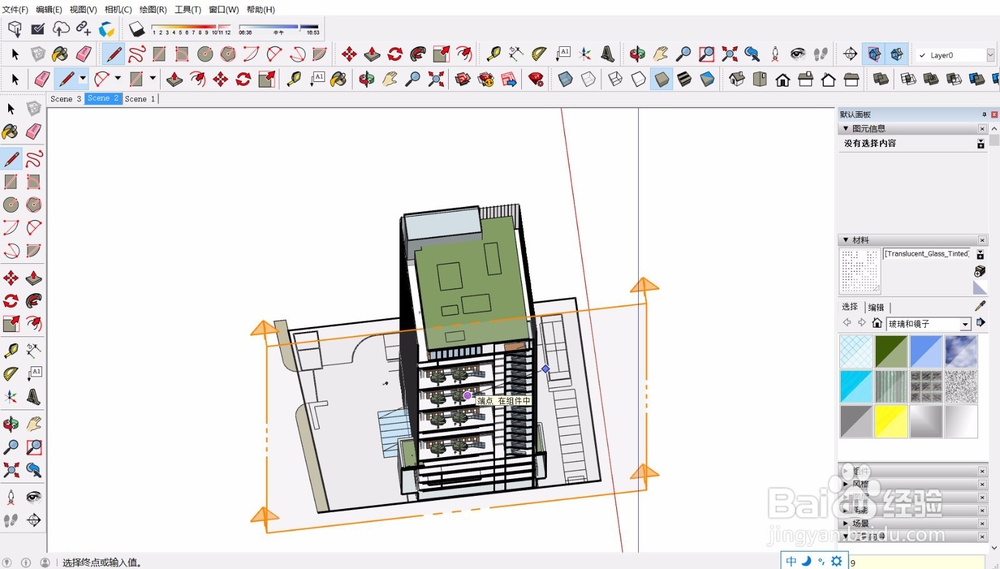
Task: Click the Create Material button
Action: (980, 271)
